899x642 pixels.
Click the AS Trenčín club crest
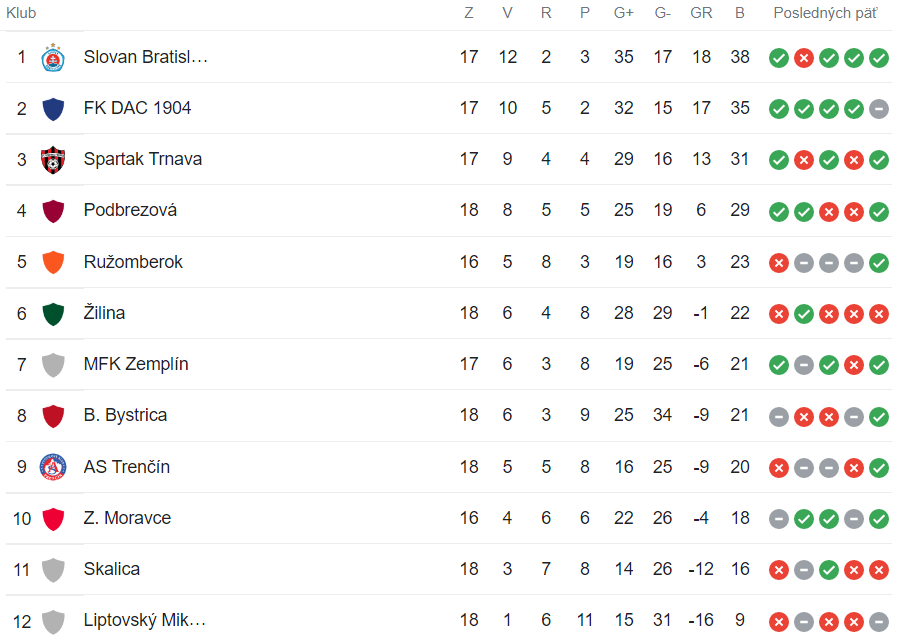tap(53, 467)
